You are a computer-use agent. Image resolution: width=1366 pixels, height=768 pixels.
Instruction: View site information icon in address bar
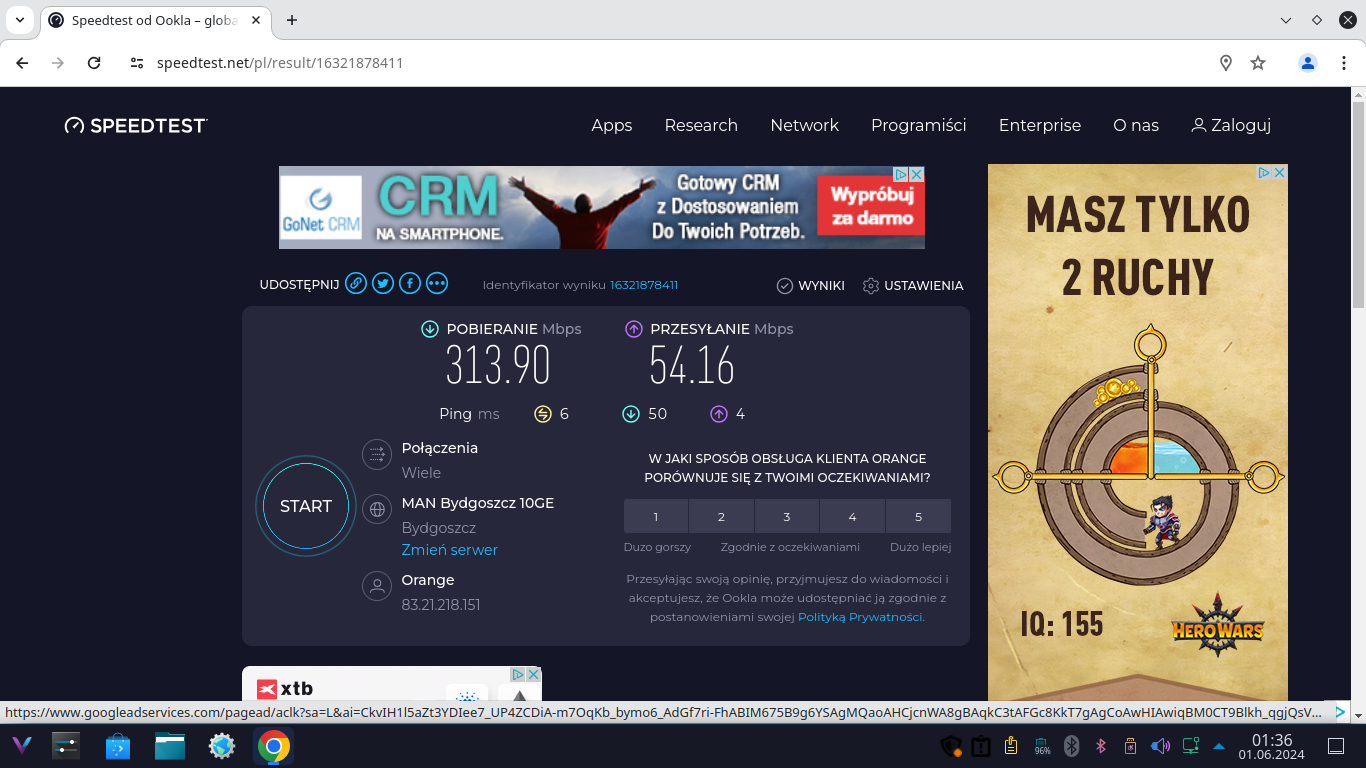tap(138, 63)
